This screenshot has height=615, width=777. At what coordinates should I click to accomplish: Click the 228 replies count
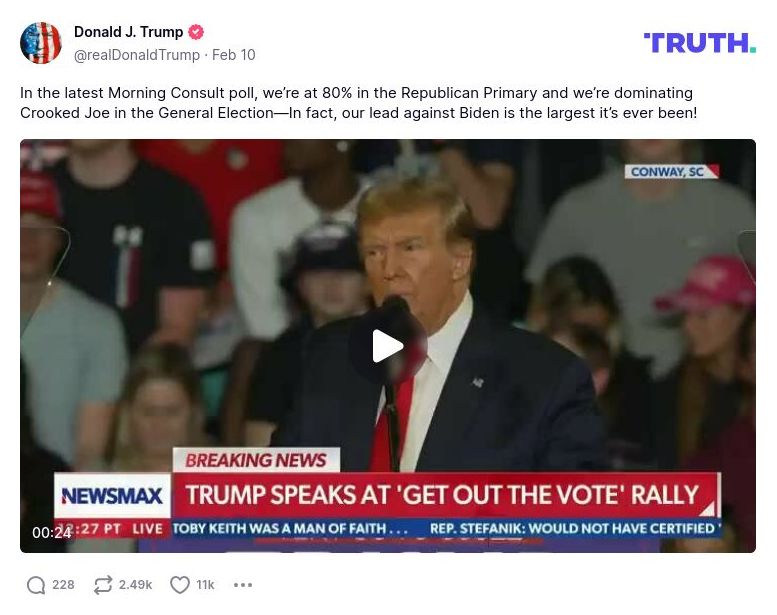point(63,585)
